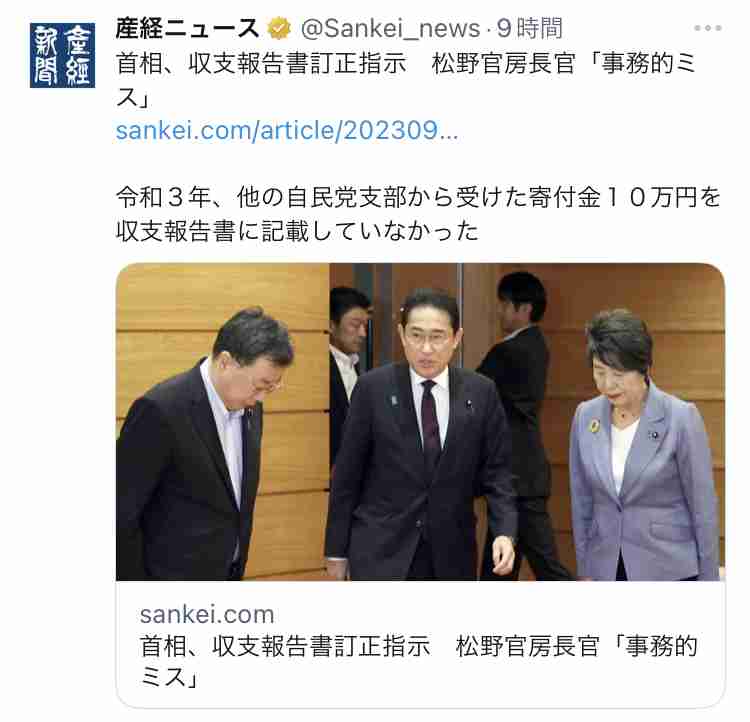
Task: Click the second line 収支報告書に記載していなかった
Action: [297, 231]
